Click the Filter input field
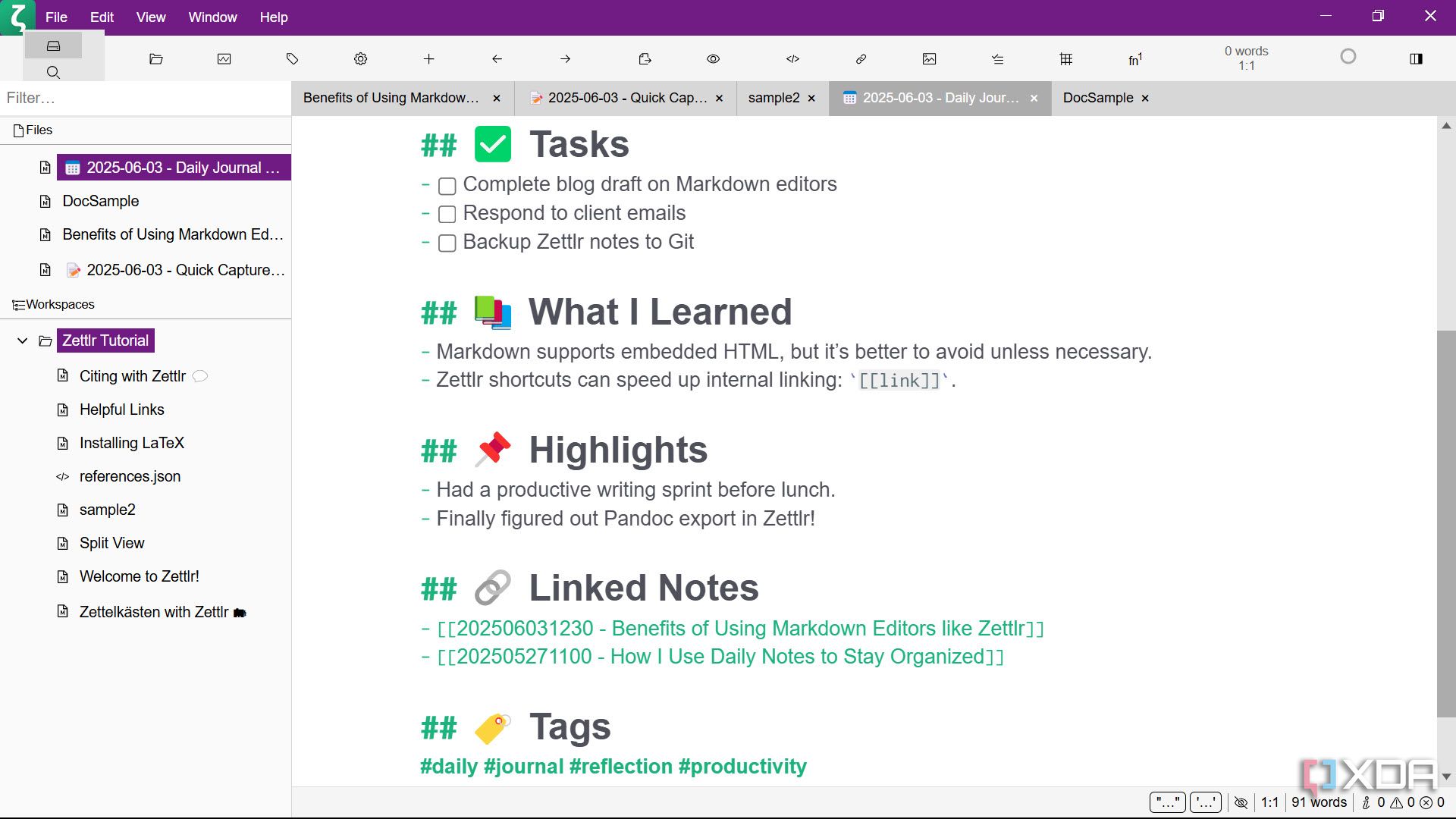The height and width of the screenshot is (819, 1456). [146, 98]
